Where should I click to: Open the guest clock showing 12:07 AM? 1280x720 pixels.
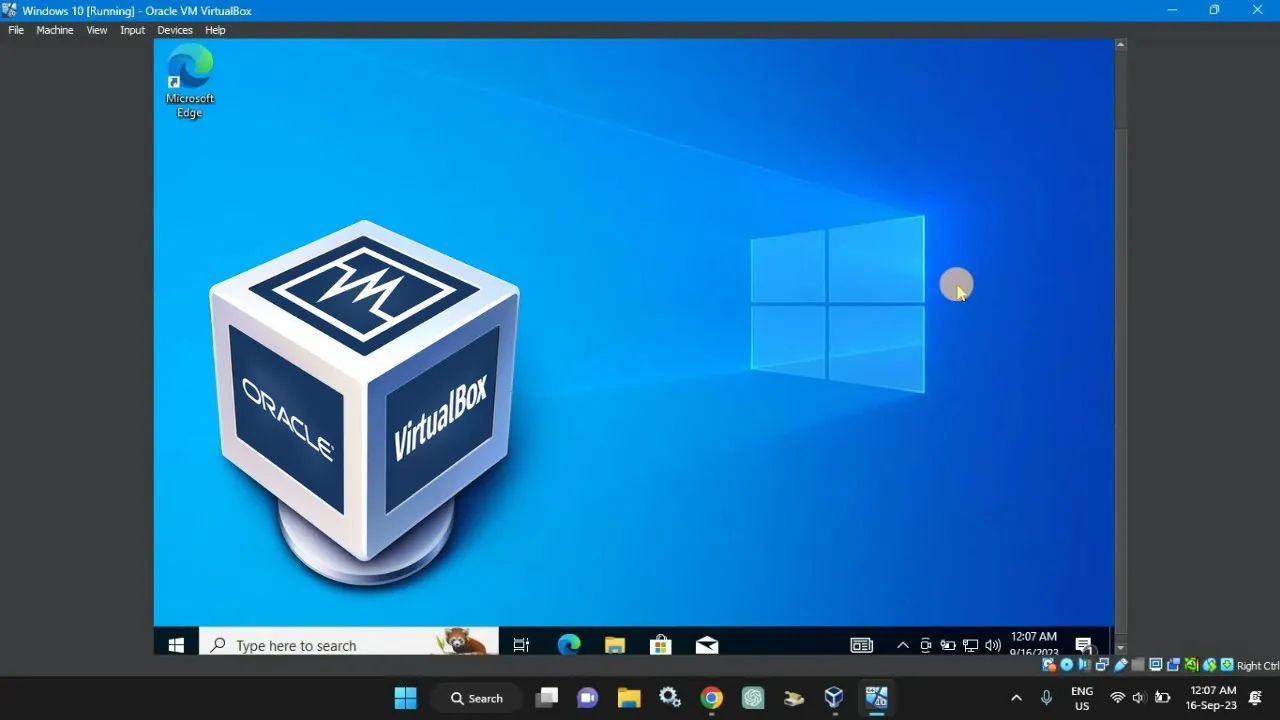[x=1034, y=643]
